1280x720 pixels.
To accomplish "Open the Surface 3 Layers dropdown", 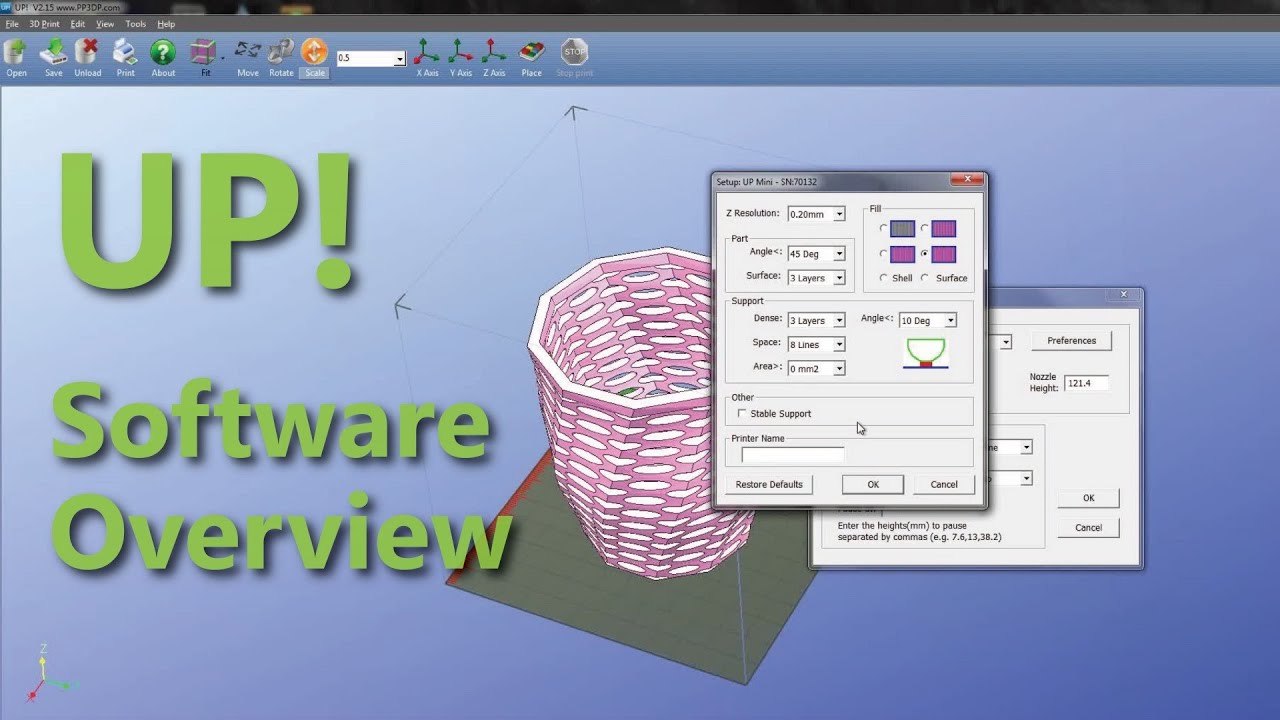I will [839, 278].
